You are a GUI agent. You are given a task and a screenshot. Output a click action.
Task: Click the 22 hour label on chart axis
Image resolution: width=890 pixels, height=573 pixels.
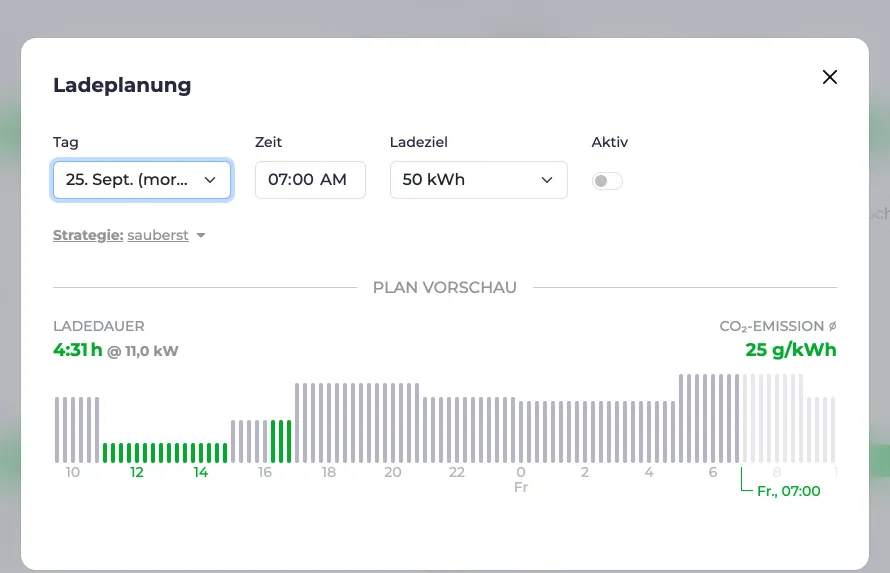tap(457, 472)
